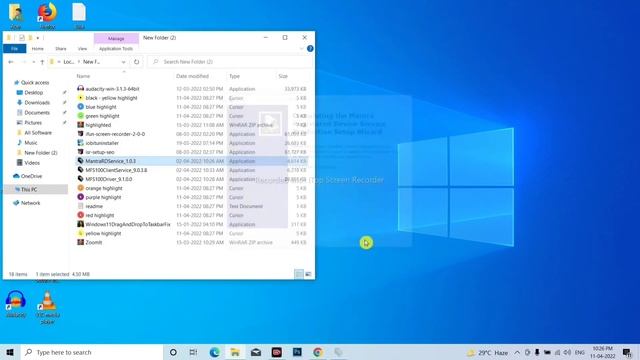Expand the ribbon with the chevron
The height and width of the screenshot is (360, 640).
point(301,49)
